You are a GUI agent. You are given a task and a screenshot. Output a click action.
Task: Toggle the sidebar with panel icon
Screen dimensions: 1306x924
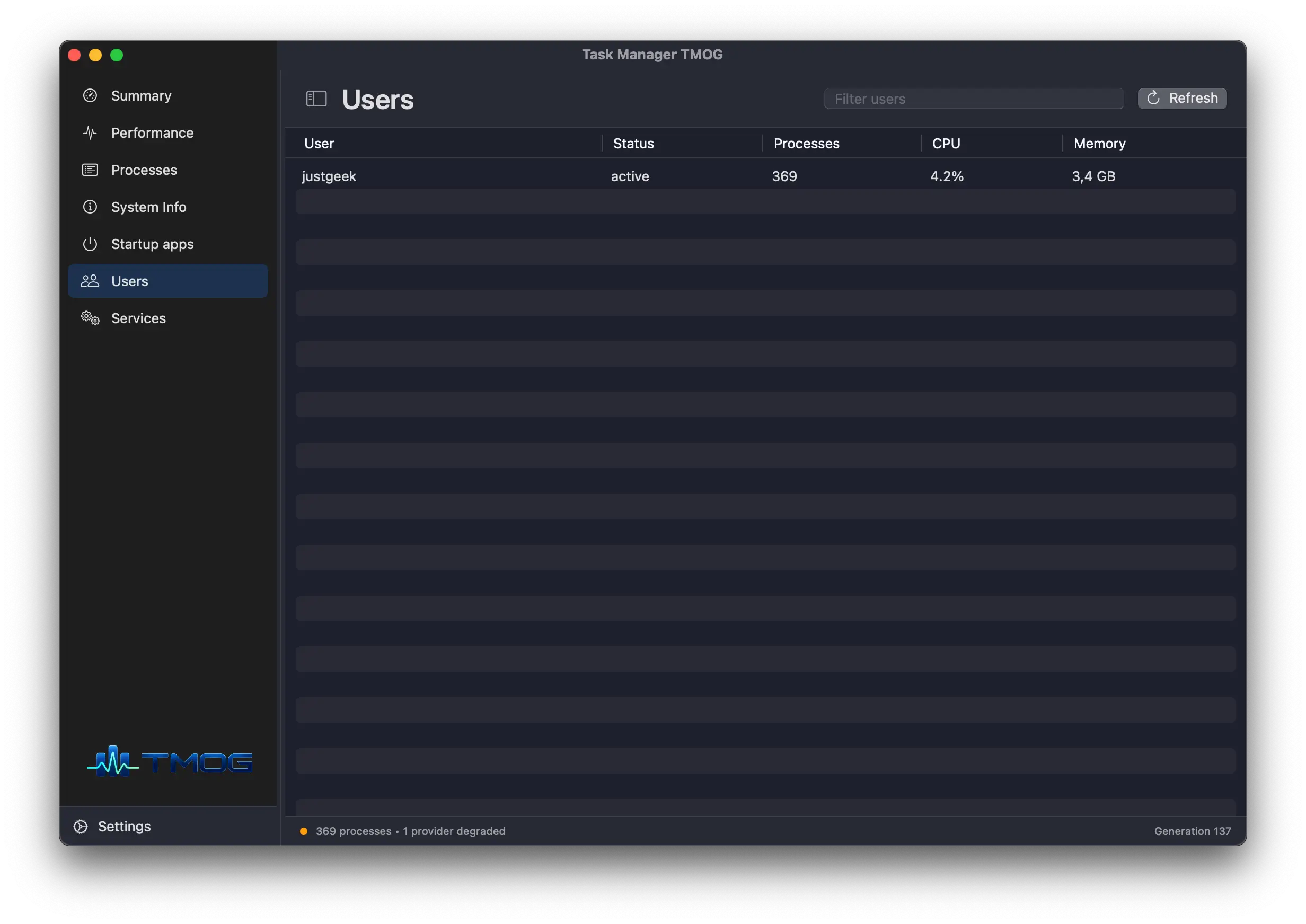click(316, 99)
